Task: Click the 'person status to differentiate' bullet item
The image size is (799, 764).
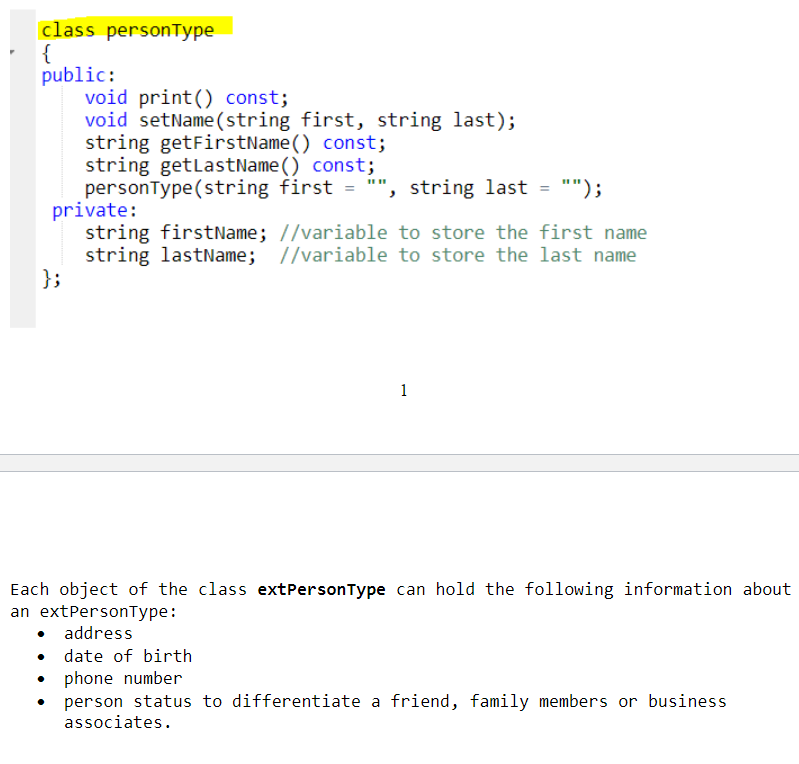Action: [x=395, y=712]
